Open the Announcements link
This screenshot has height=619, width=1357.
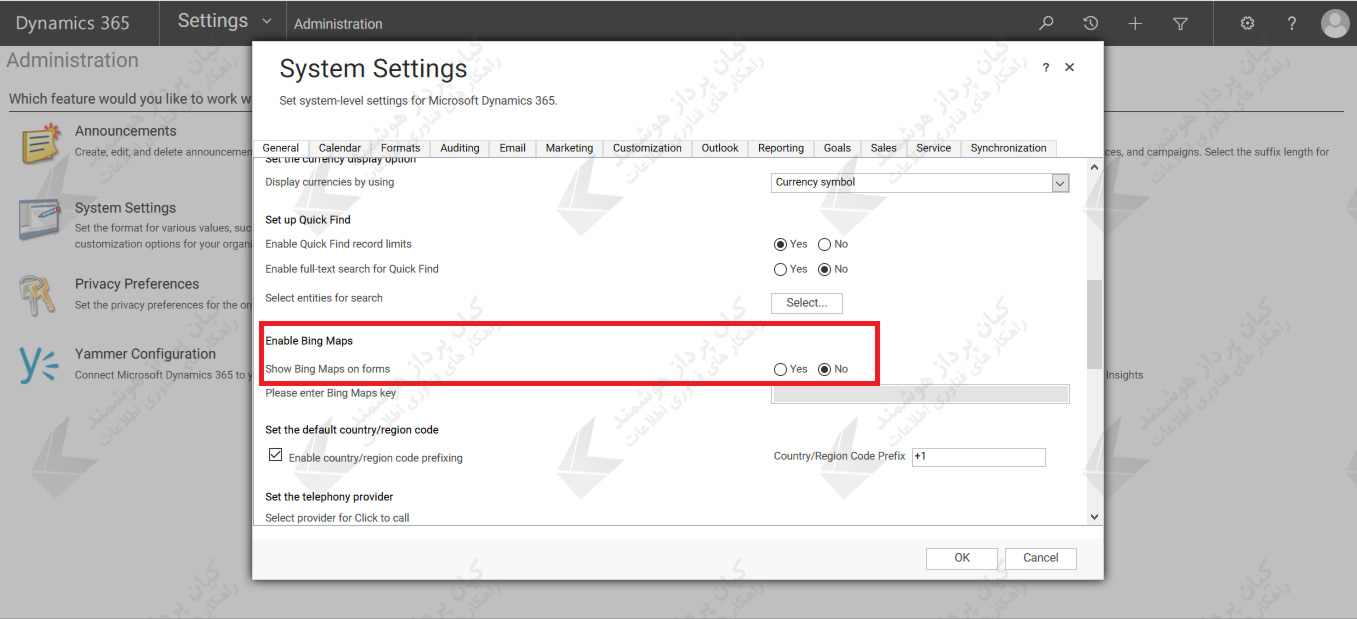click(125, 131)
